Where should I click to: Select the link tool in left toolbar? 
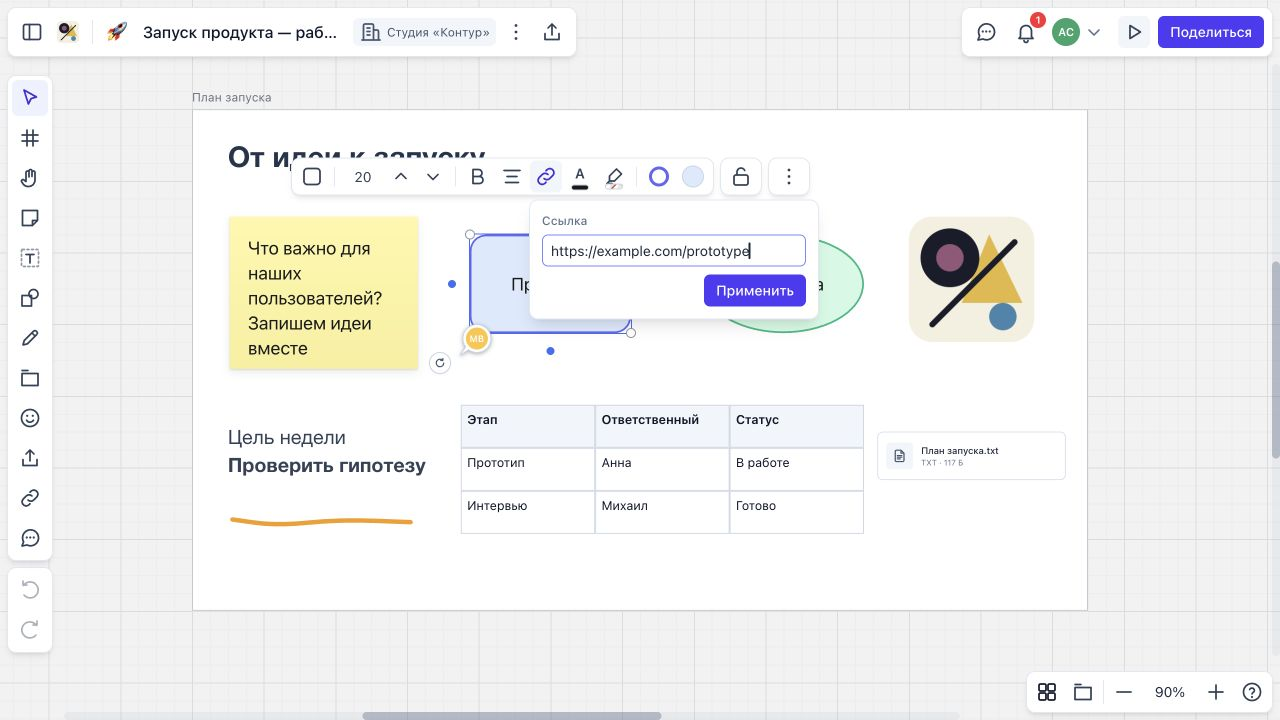pyautogui.click(x=30, y=498)
